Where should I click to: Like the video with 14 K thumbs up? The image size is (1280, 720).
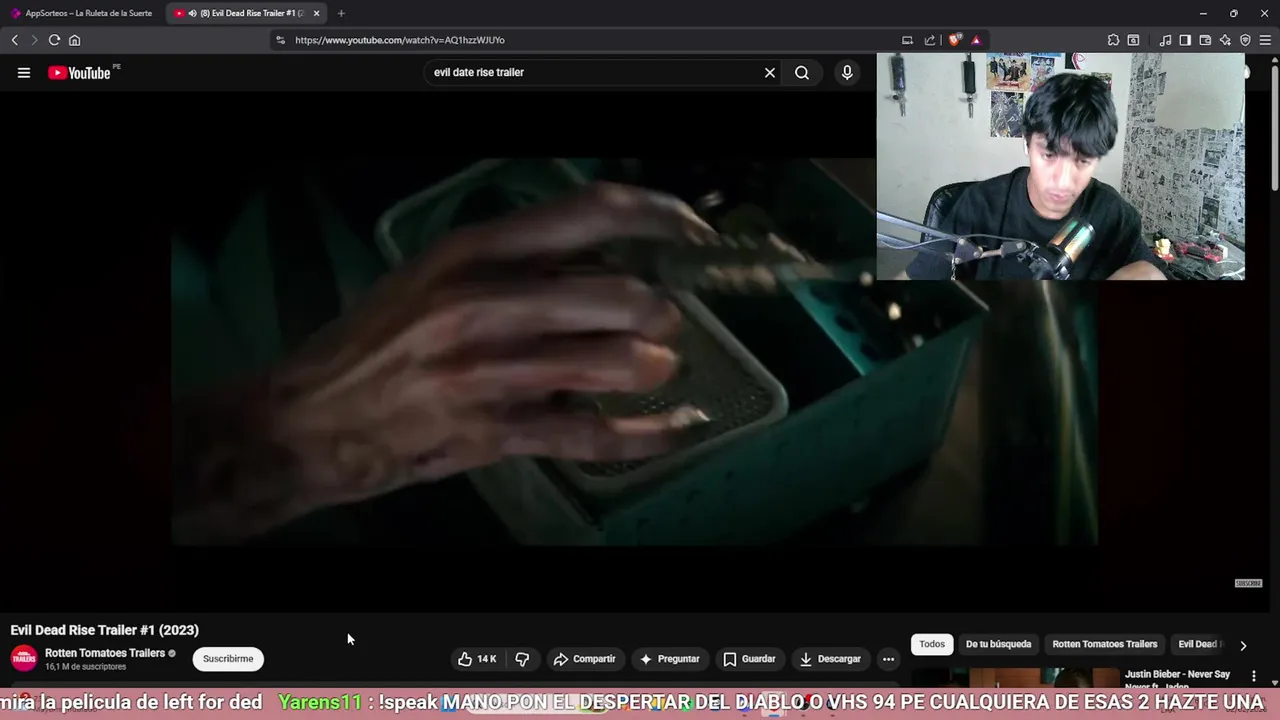click(478, 659)
